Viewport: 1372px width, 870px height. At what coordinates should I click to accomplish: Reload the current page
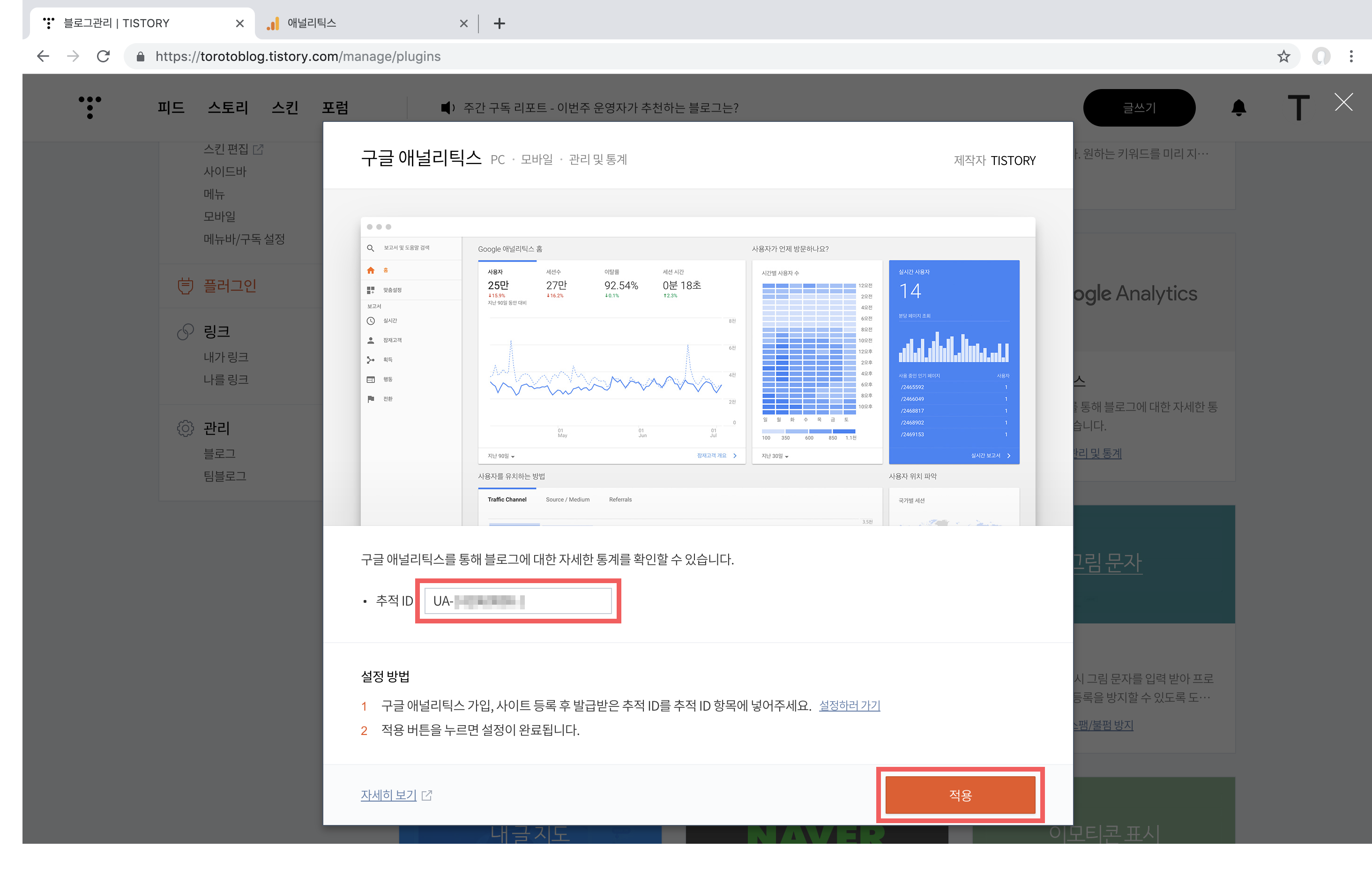pyautogui.click(x=103, y=56)
